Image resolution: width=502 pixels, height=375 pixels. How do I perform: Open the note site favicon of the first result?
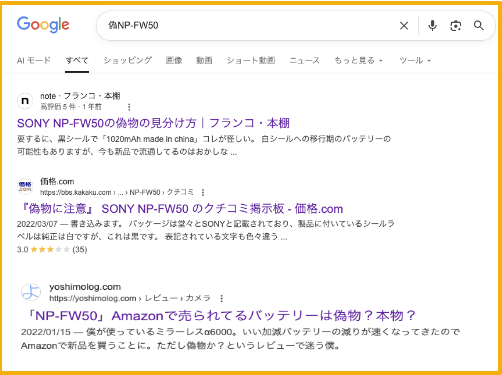pos(25,101)
